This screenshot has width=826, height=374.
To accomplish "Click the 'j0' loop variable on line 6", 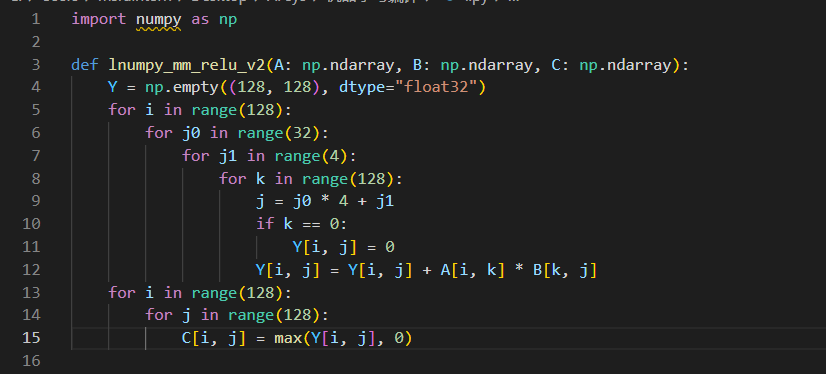I will click(x=191, y=133).
